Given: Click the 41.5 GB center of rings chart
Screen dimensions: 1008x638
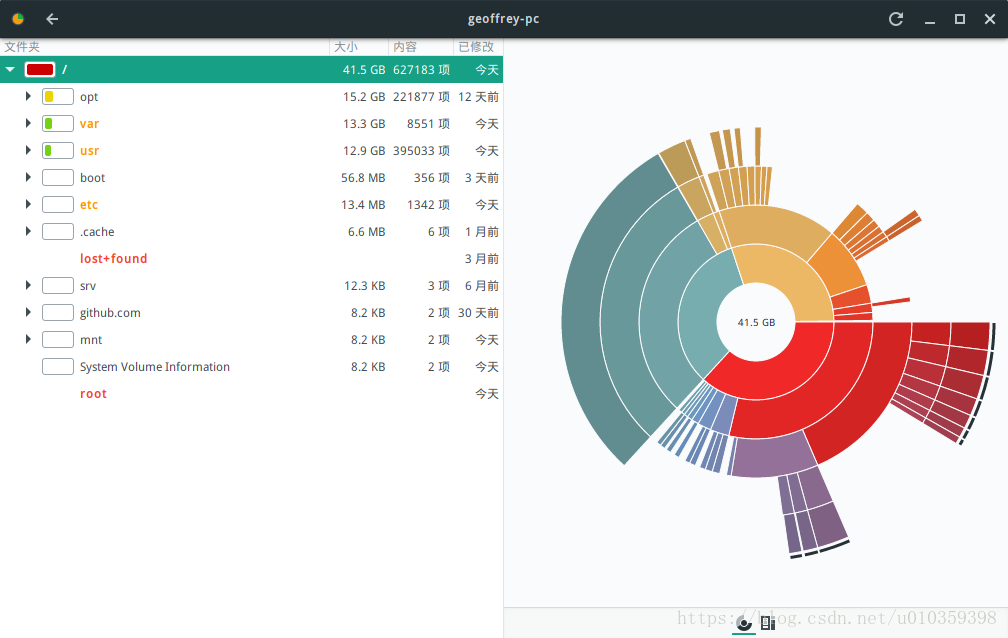Looking at the screenshot, I should tap(756, 322).
